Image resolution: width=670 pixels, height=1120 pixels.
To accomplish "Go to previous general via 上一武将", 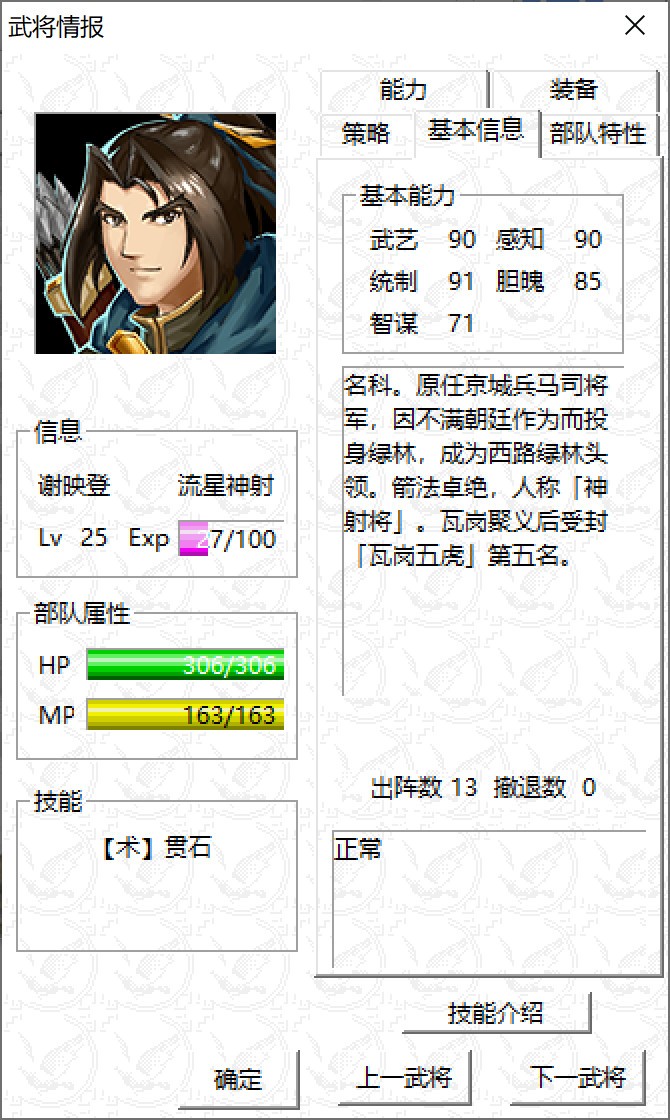I will point(404,1077).
